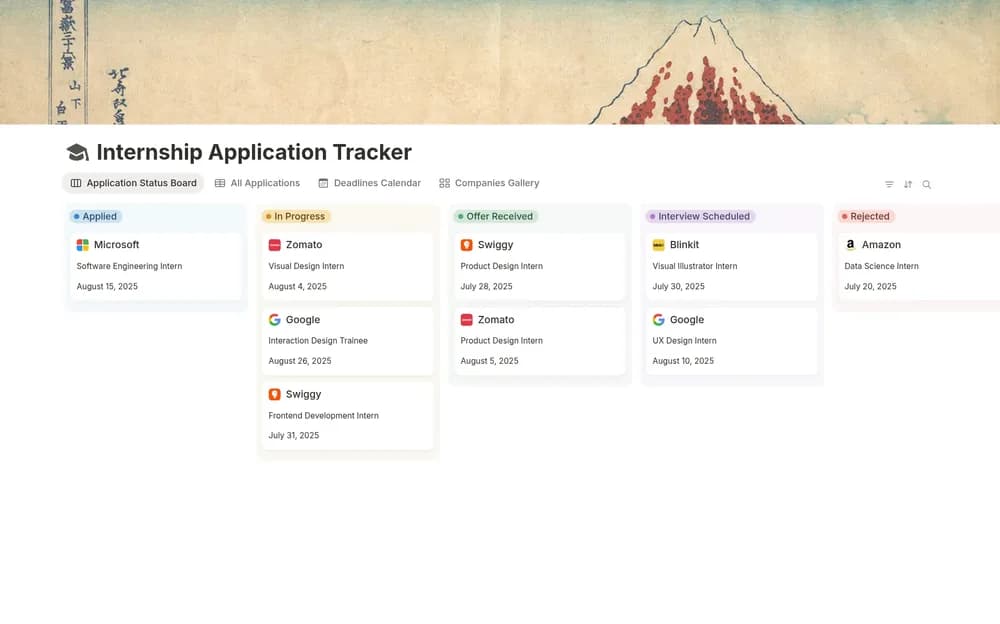
Task: Click the August 5, 2025 date
Action: [x=489, y=361]
